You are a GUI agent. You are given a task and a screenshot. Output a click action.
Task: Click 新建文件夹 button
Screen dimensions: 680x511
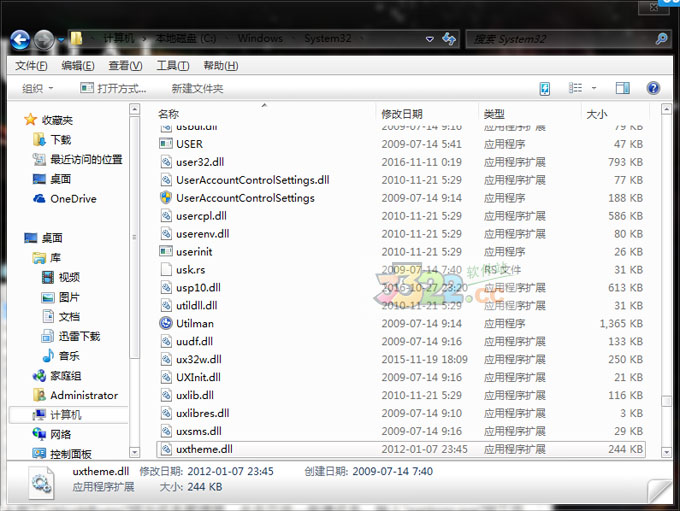click(197, 88)
